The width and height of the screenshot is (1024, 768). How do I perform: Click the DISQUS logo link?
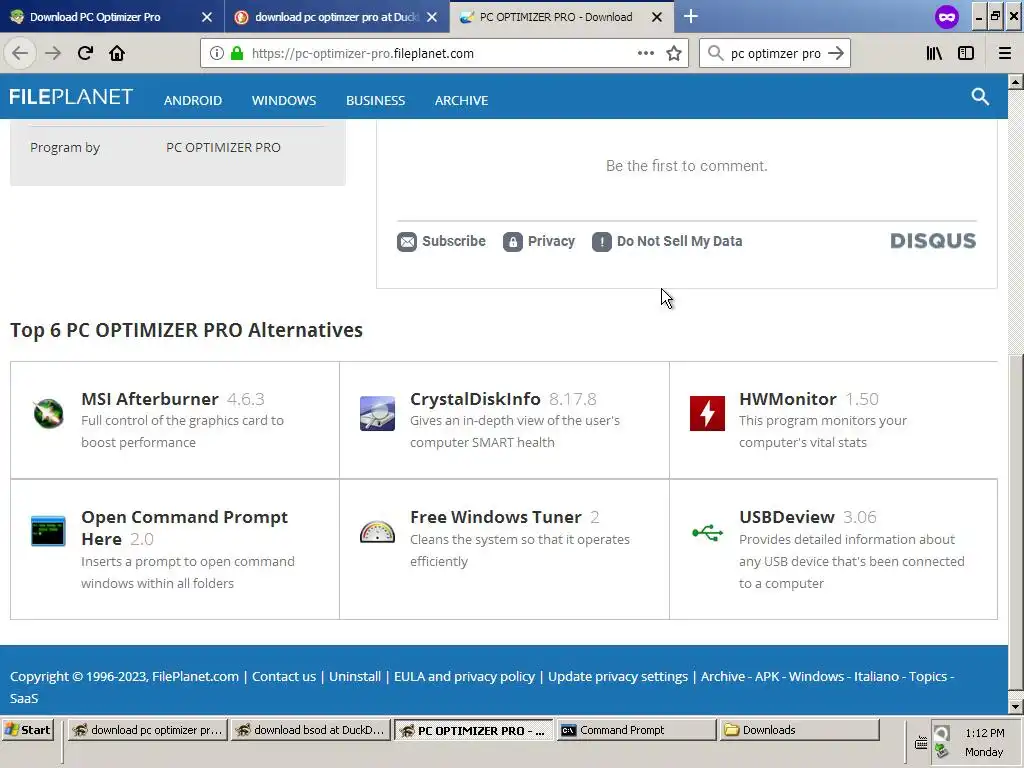click(933, 241)
